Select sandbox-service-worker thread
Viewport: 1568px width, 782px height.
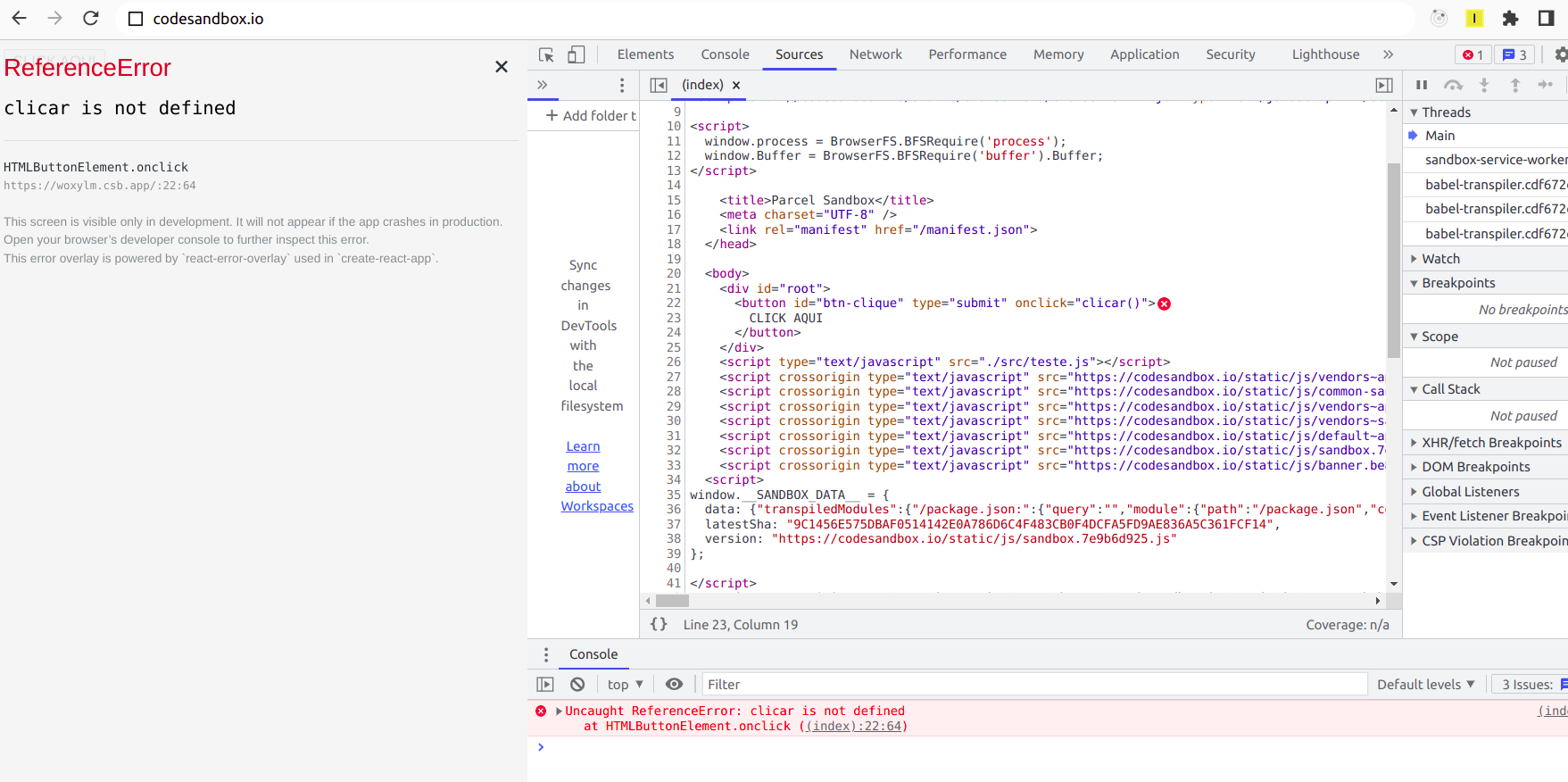(1495, 160)
